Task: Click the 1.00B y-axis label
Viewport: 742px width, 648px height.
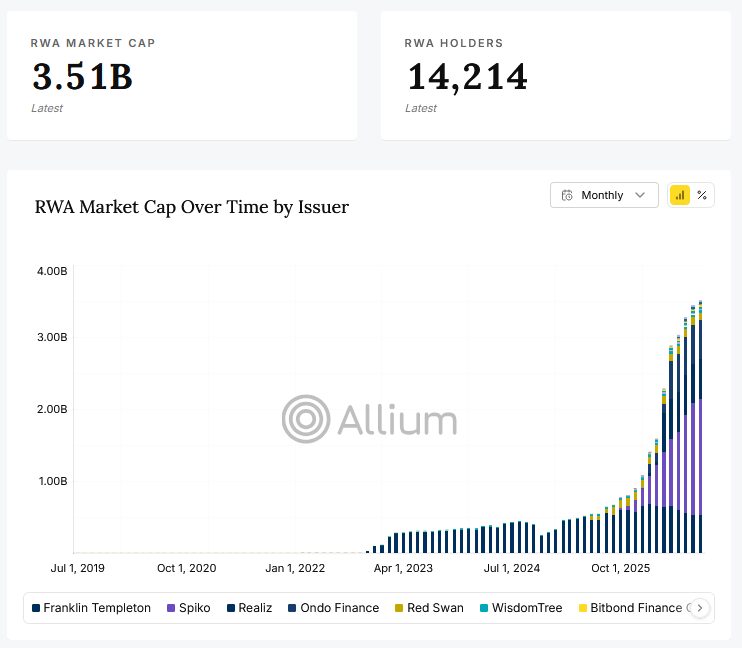Action: click(x=53, y=481)
